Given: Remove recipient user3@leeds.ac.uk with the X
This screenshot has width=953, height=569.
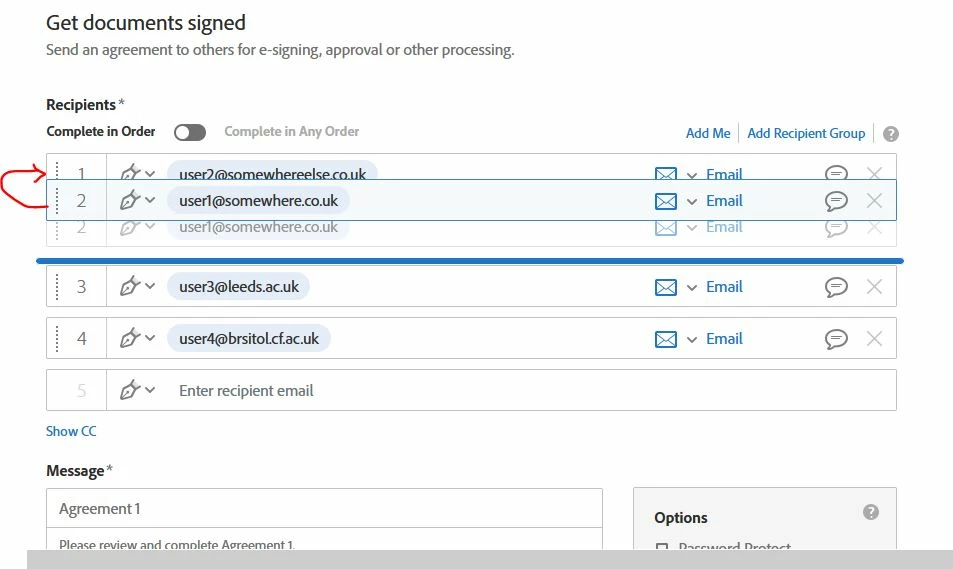Looking at the screenshot, I should pyautogui.click(x=874, y=286).
